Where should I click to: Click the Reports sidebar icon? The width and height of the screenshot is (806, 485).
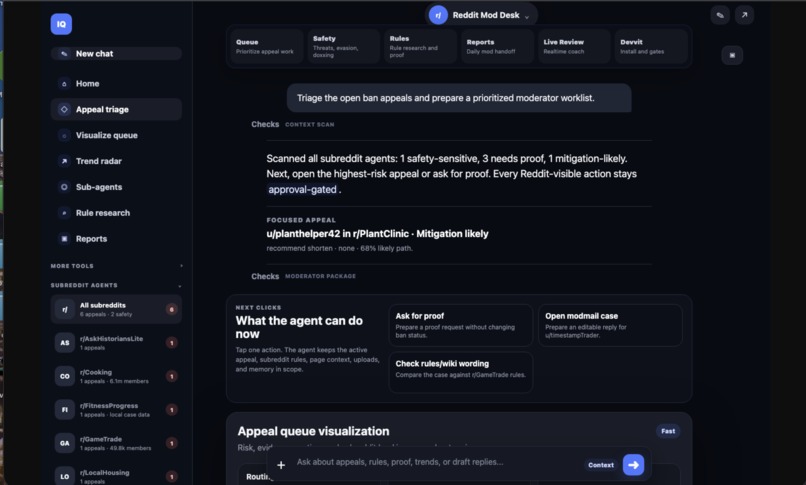[x=64, y=239]
